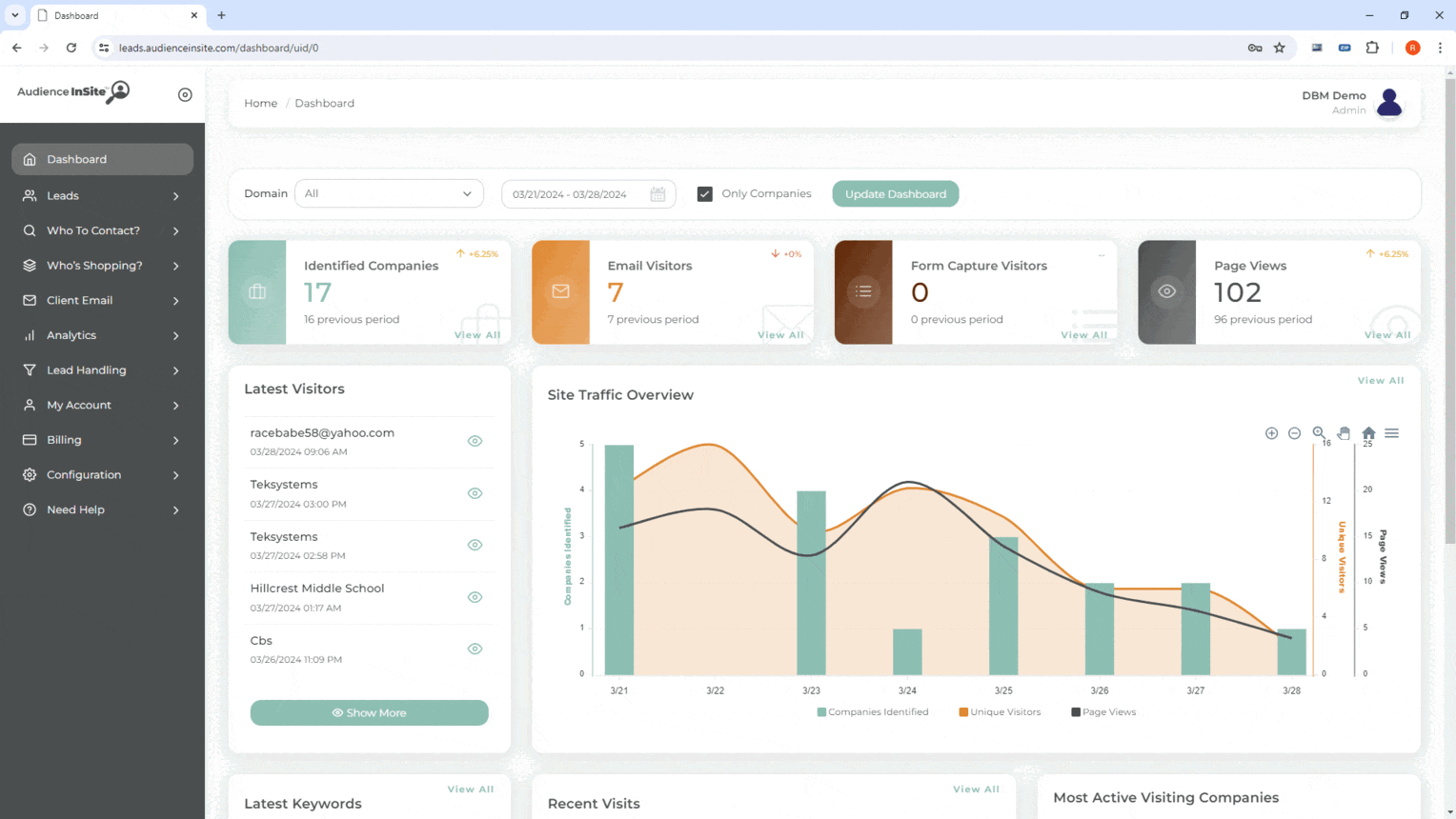Open the chart hamburger menu icon
The width and height of the screenshot is (1456, 819).
(x=1392, y=433)
